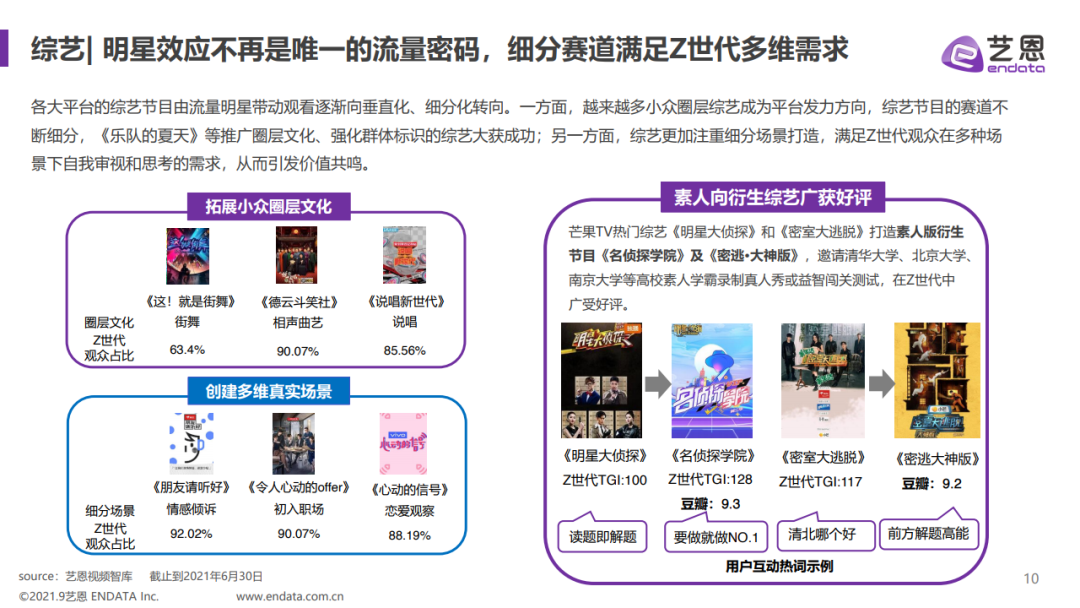Select the Z世代TGI:117 value
Image resolution: width=1080 pixels, height=608 pixels.
pos(820,482)
